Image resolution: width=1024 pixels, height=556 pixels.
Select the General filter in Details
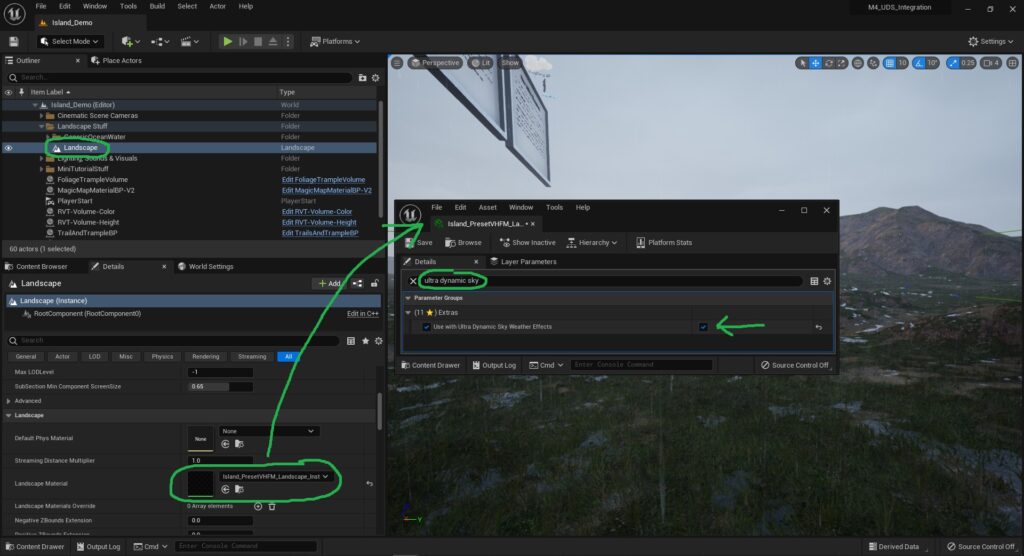[25, 357]
